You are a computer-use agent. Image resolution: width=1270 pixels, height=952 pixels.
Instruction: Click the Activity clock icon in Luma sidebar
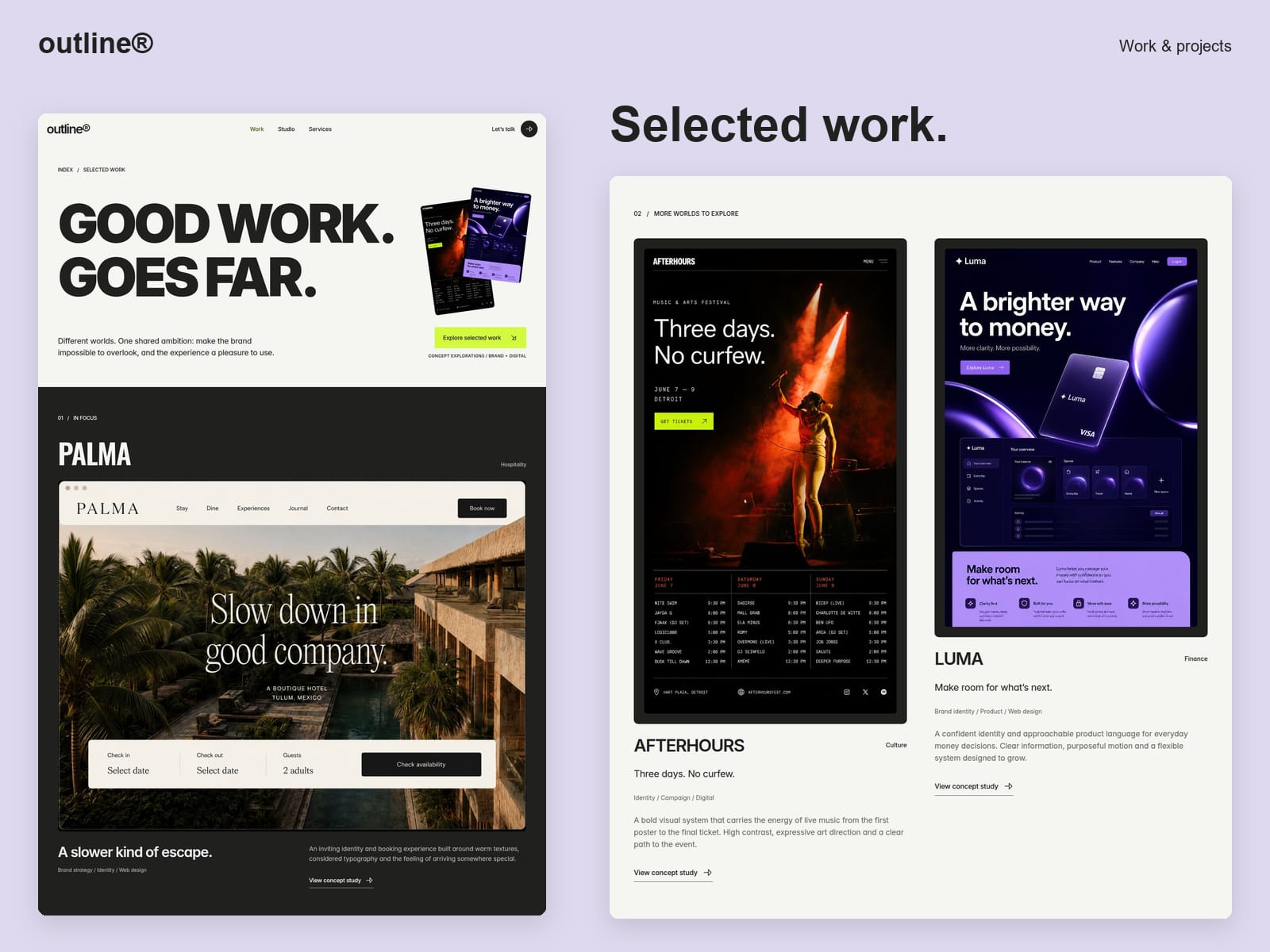968,501
